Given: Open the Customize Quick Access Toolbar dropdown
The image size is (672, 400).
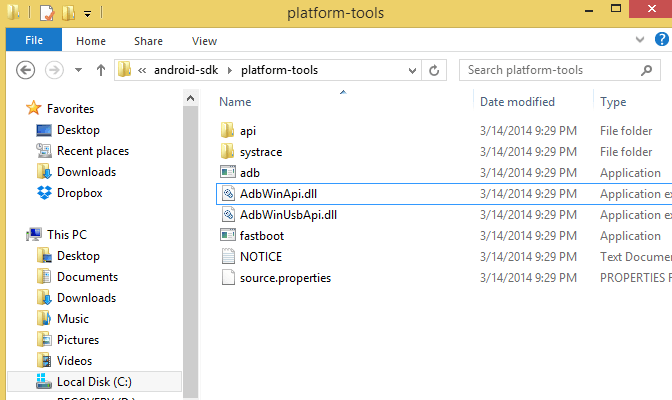Looking at the screenshot, I should tap(88, 14).
